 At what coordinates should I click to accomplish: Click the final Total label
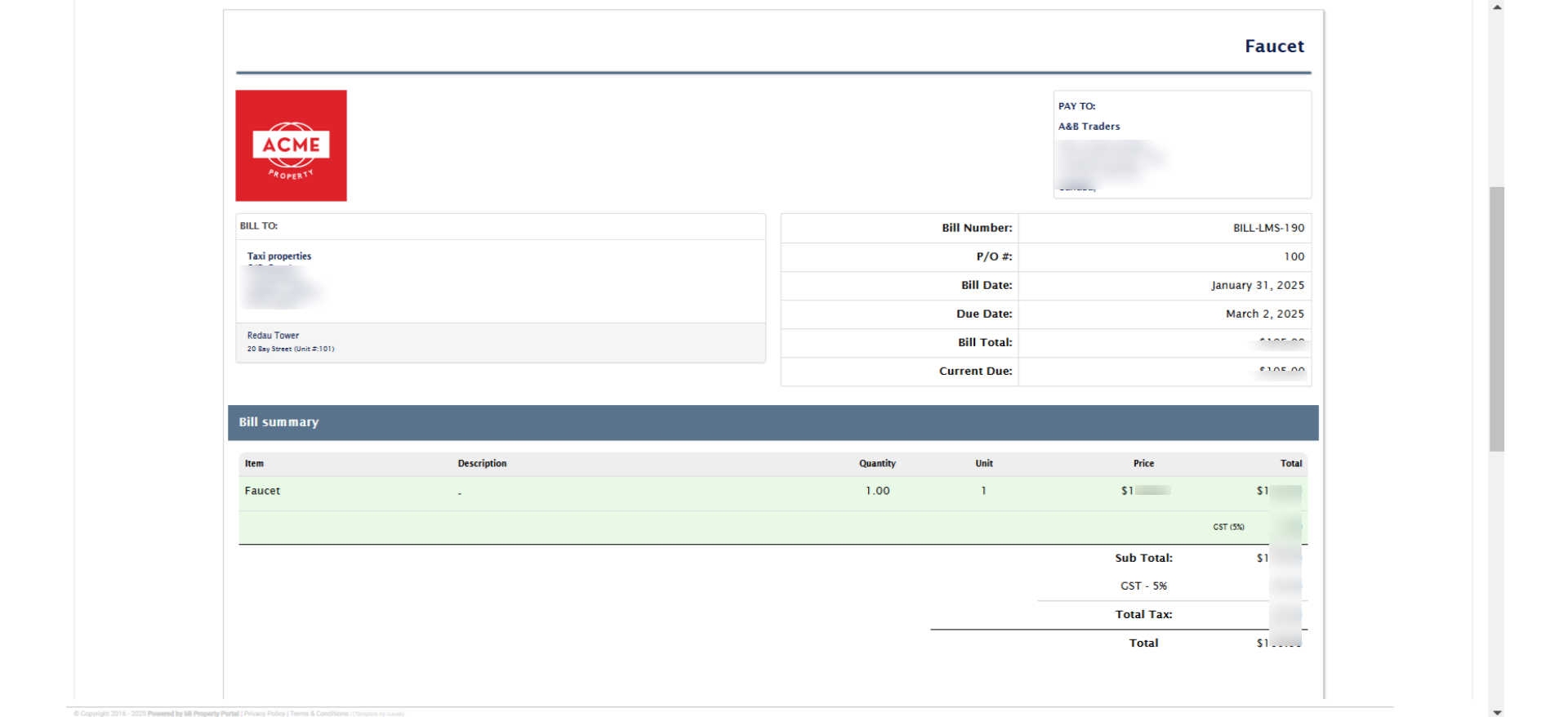pyautogui.click(x=1143, y=644)
